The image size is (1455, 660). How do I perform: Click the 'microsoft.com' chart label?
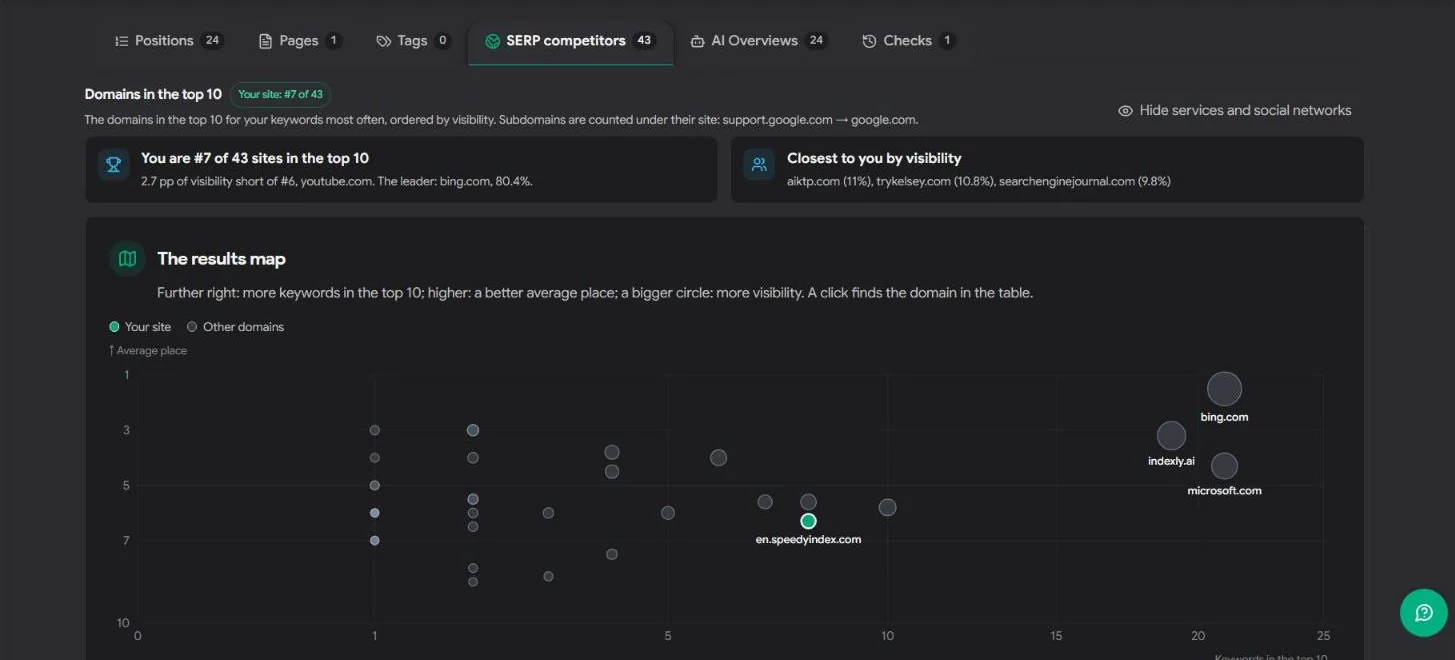1224,491
